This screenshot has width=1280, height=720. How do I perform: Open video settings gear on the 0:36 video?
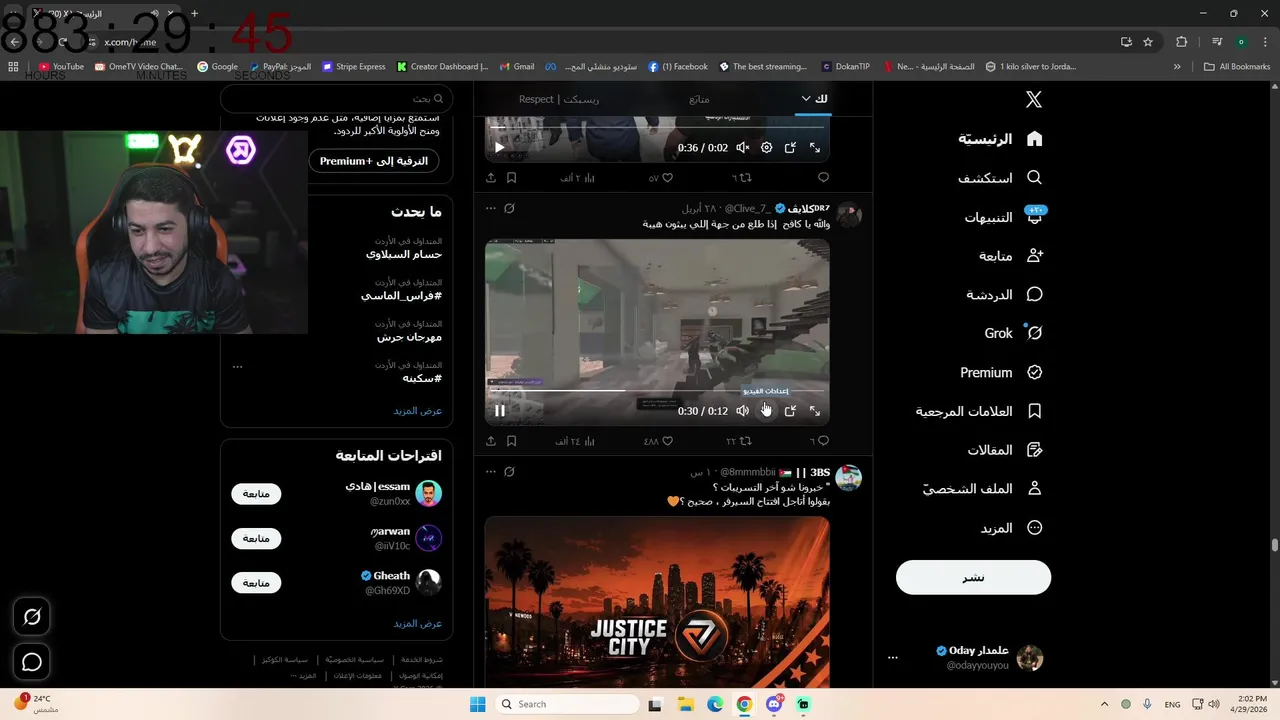[766, 147]
